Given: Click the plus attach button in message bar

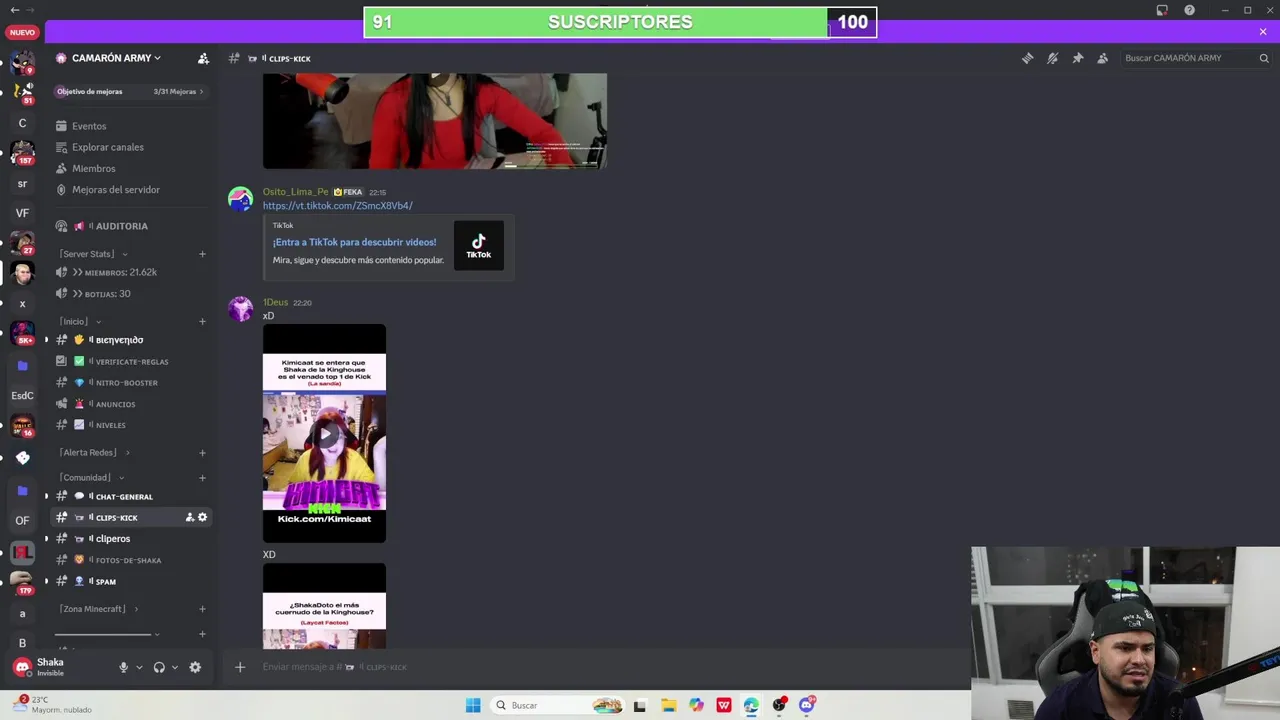Looking at the screenshot, I should click(x=240, y=667).
